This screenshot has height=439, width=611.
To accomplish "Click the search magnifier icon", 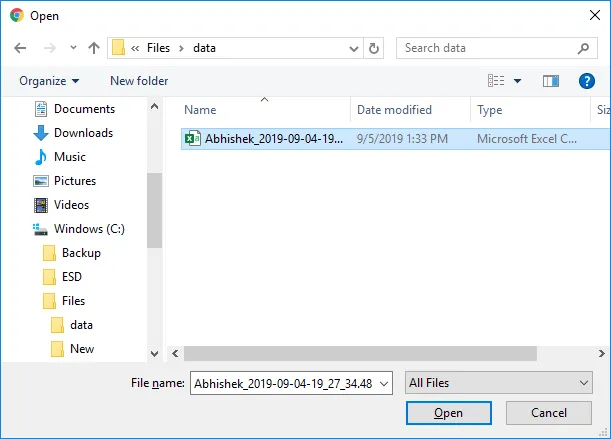I will coord(583,48).
